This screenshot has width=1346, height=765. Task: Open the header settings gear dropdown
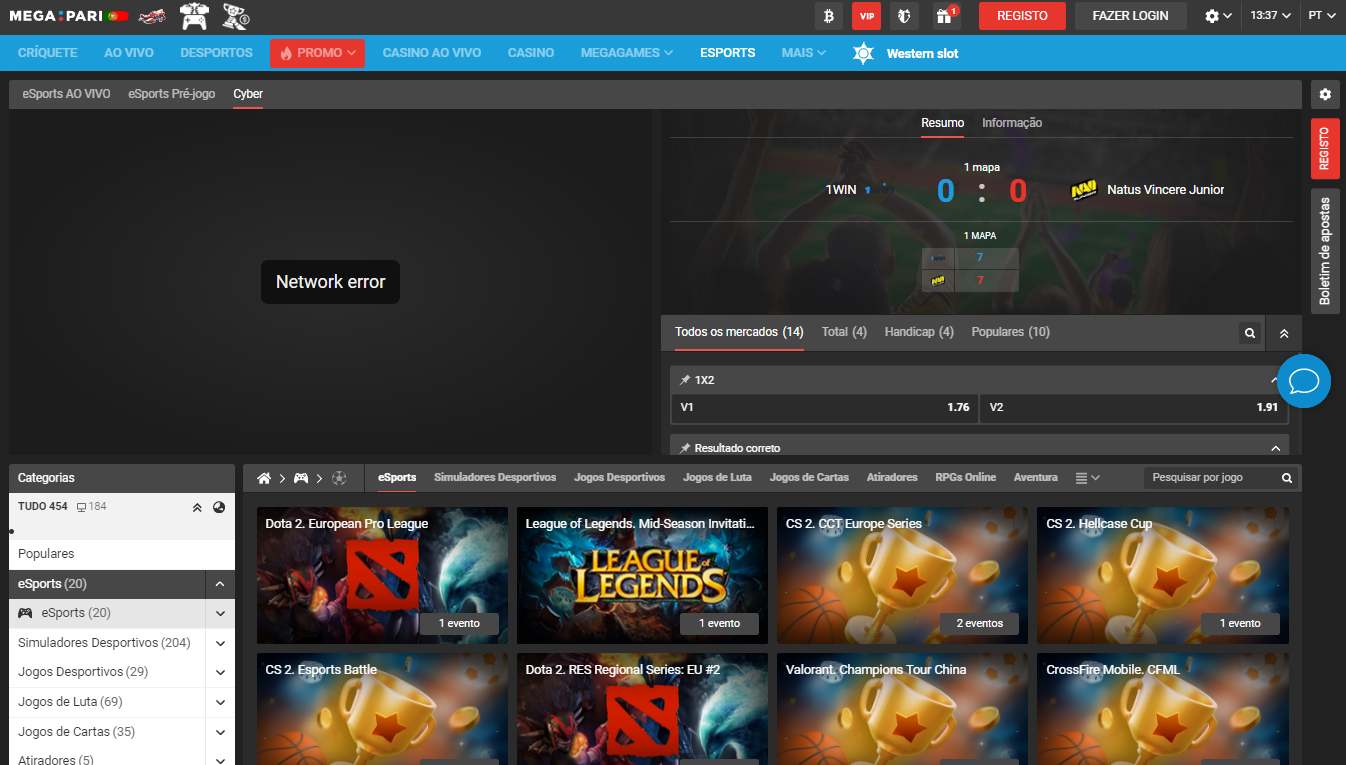pos(1218,16)
